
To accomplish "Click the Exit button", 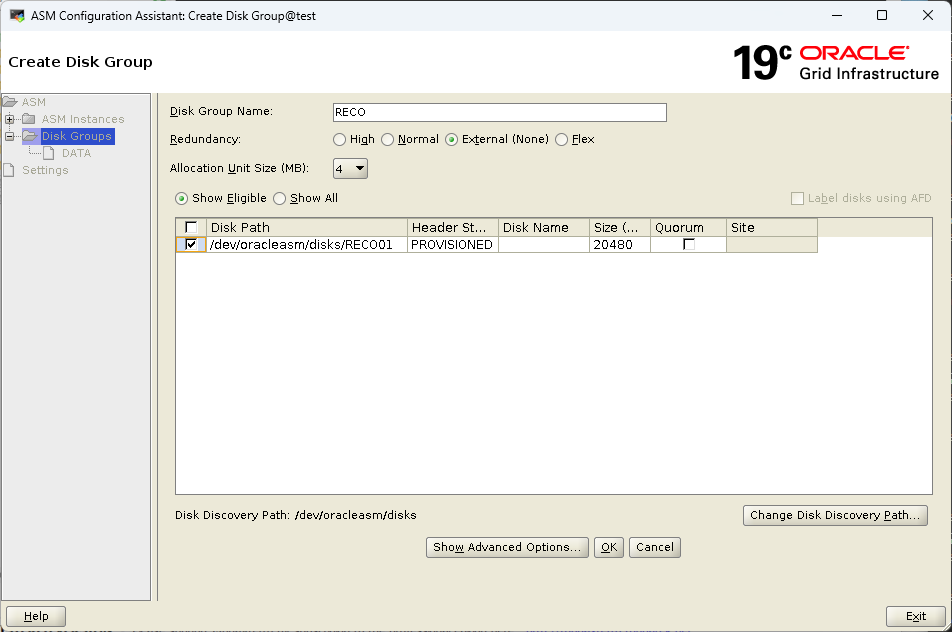I will pyautogui.click(x=916, y=616).
